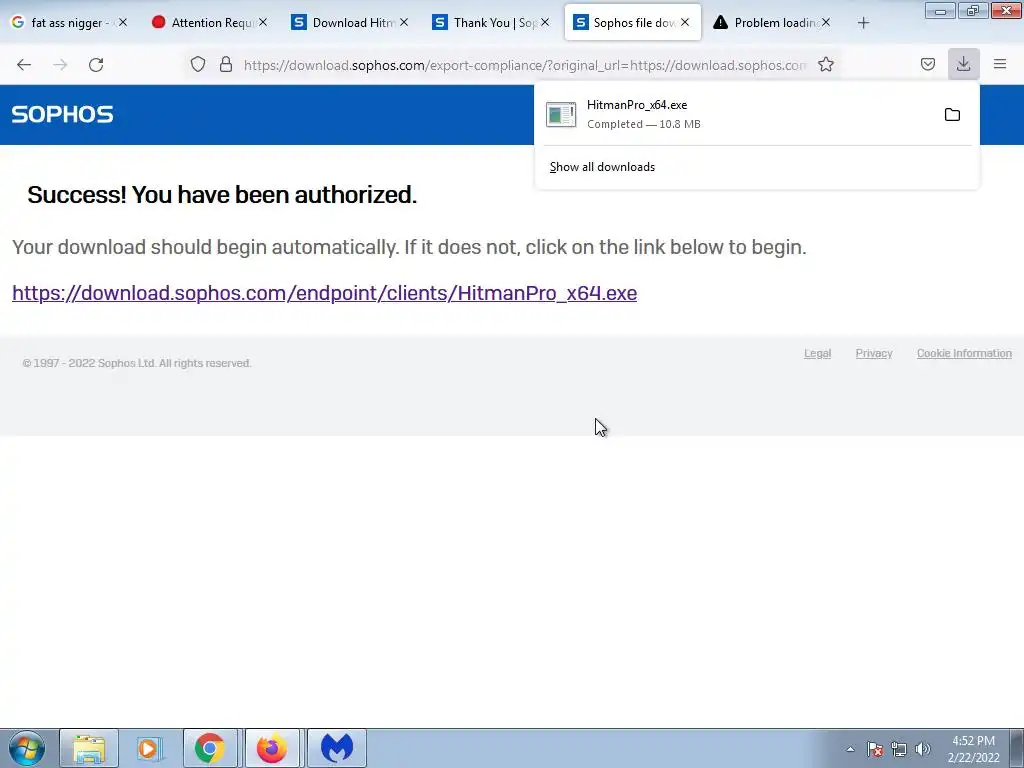Reload the current page
The height and width of the screenshot is (768, 1024).
[96, 65]
